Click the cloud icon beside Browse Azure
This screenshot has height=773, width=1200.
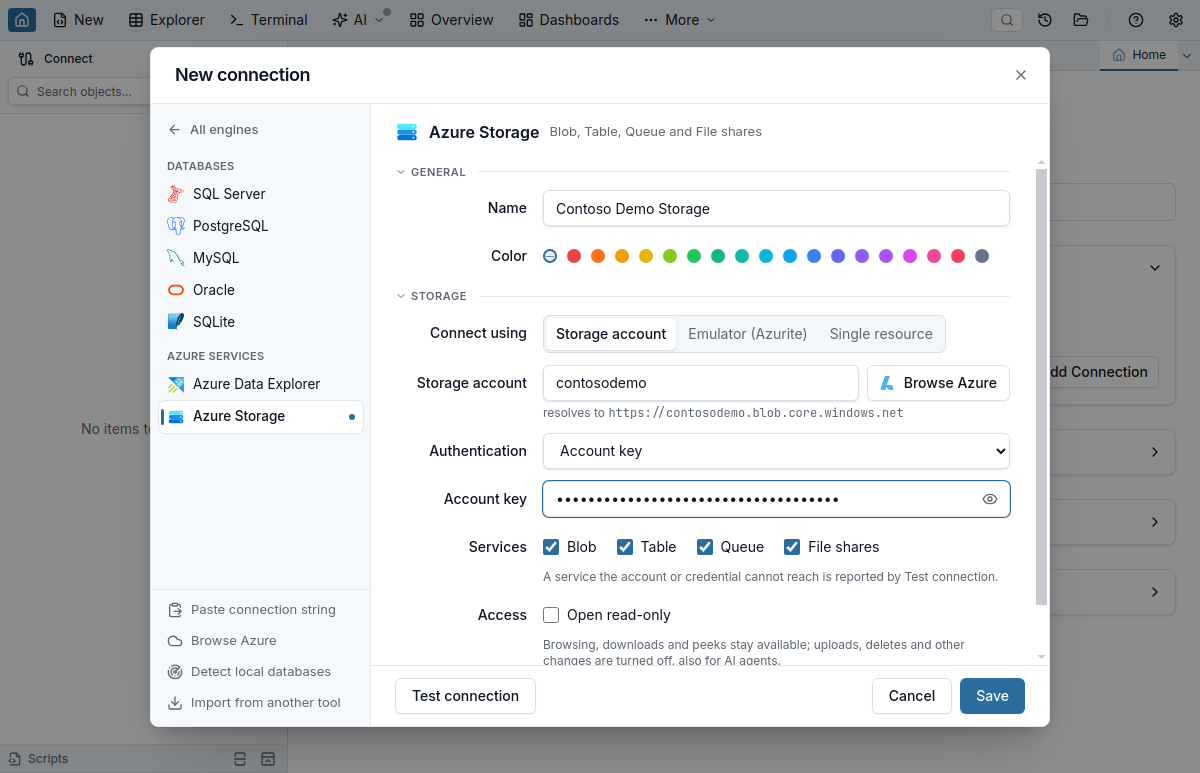175,641
